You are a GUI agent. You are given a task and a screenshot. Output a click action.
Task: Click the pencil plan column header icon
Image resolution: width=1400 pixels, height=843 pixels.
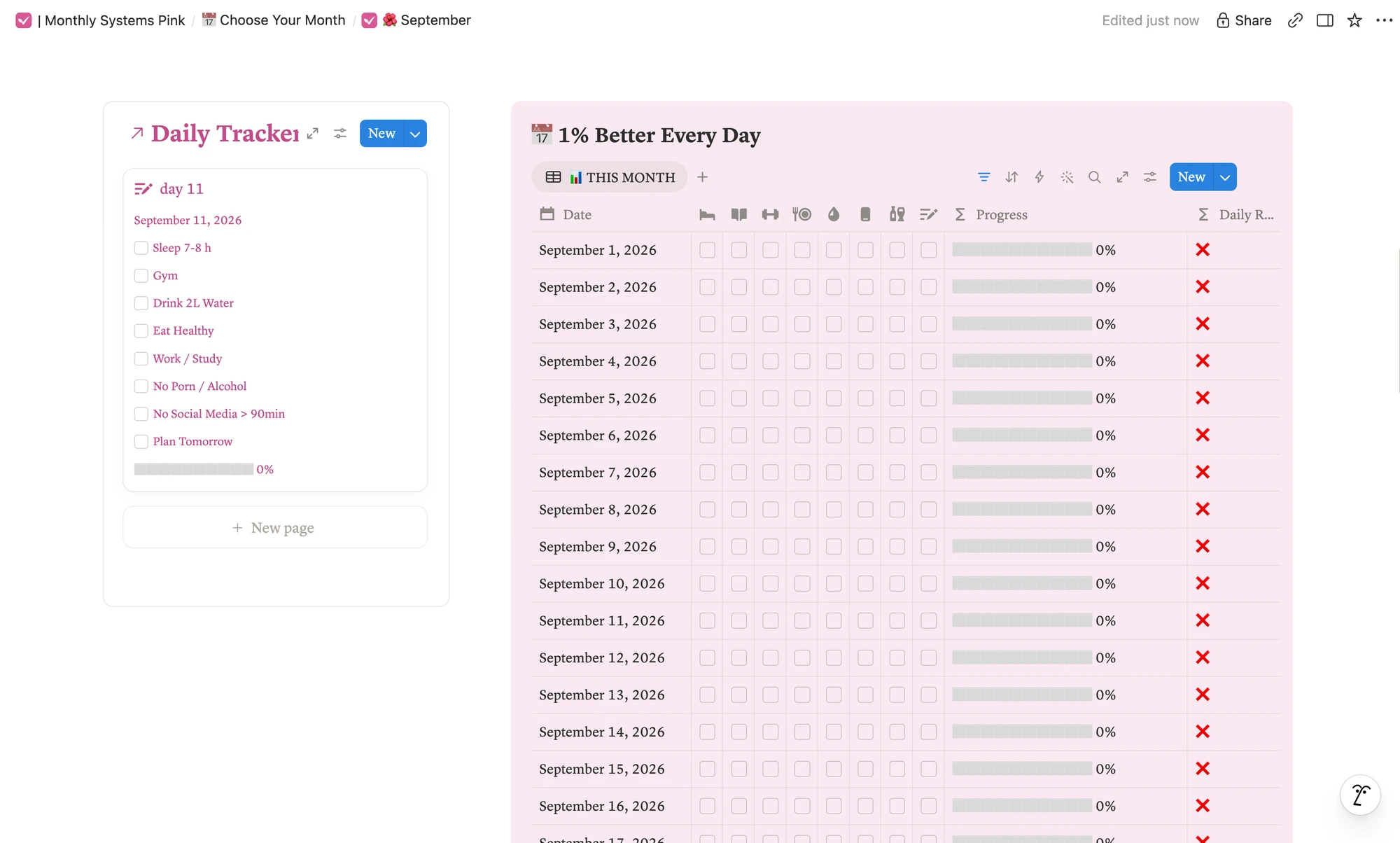tap(928, 214)
